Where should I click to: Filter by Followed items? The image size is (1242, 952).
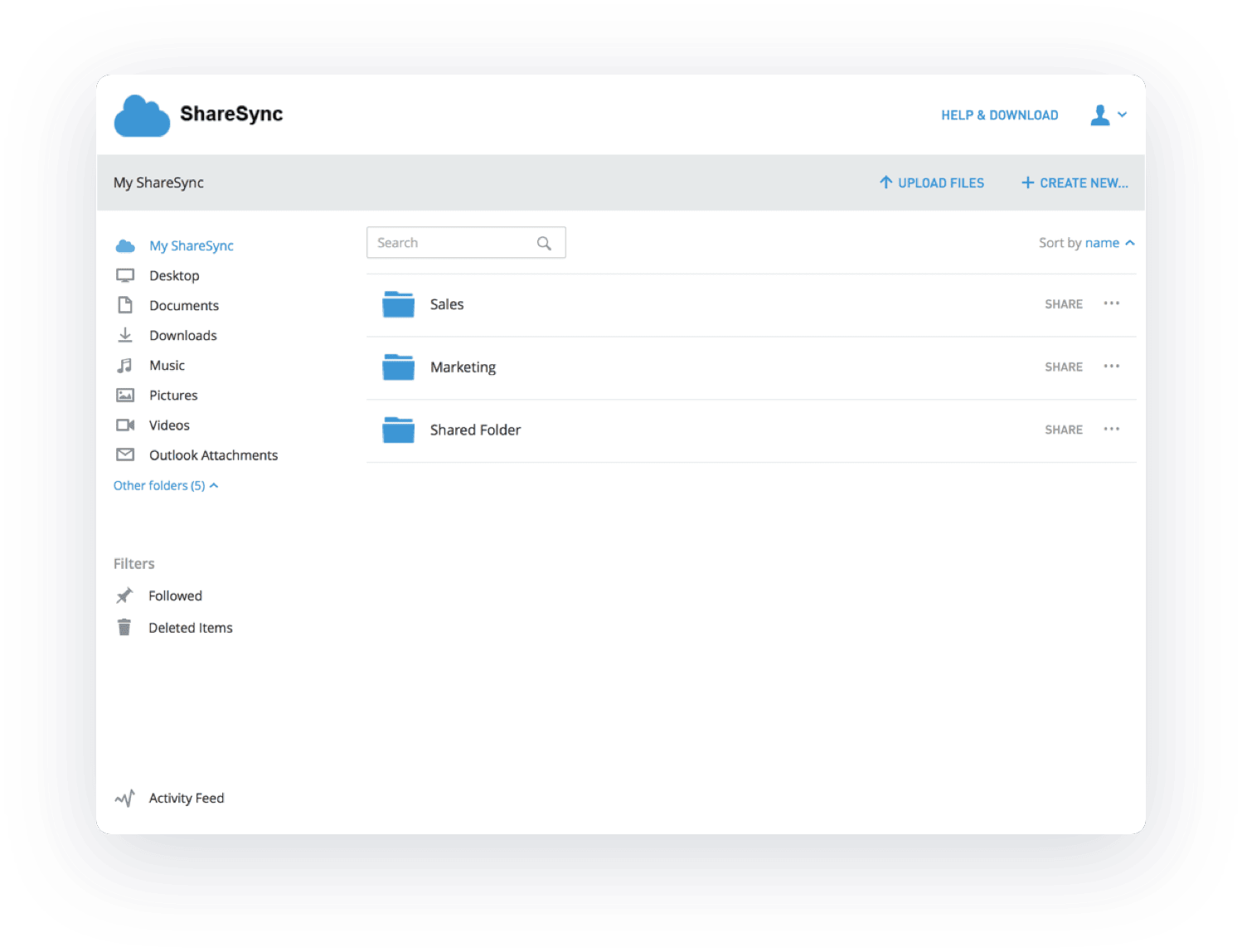click(175, 595)
